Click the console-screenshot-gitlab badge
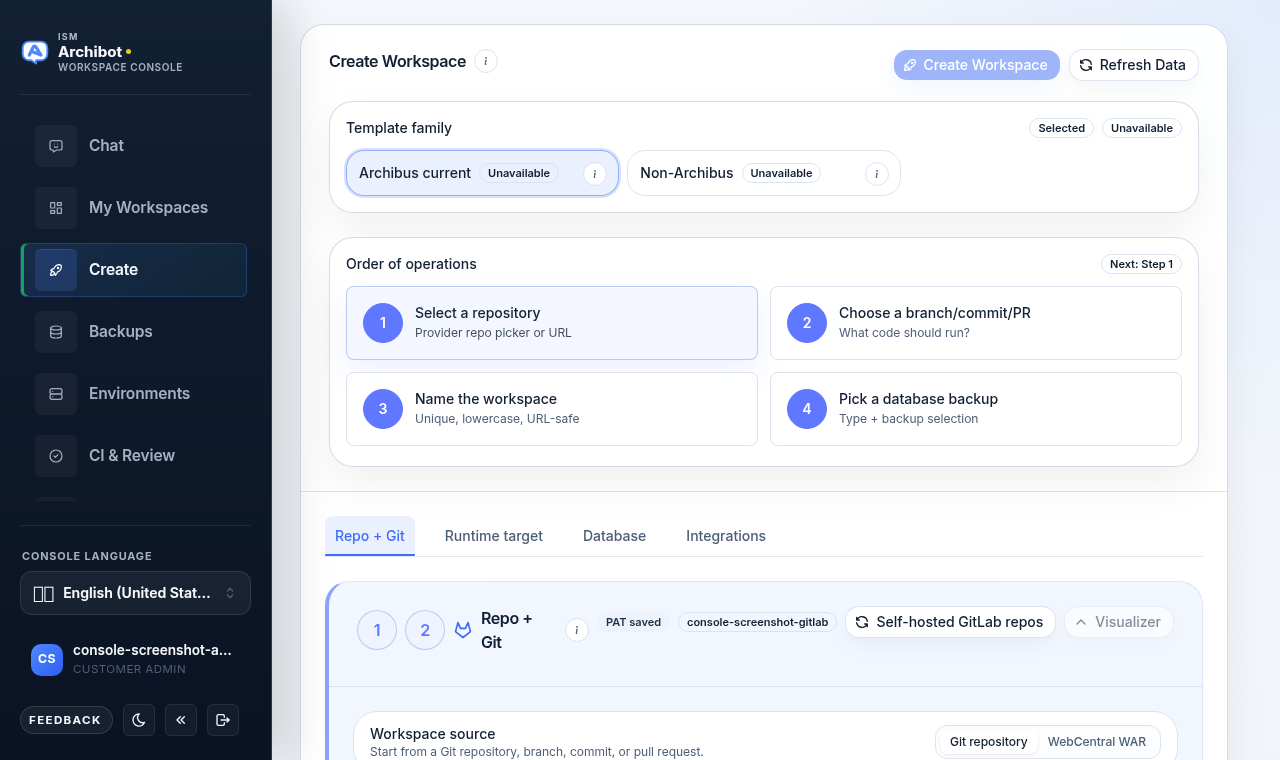 pyautogui.click(x=758, y=622)
